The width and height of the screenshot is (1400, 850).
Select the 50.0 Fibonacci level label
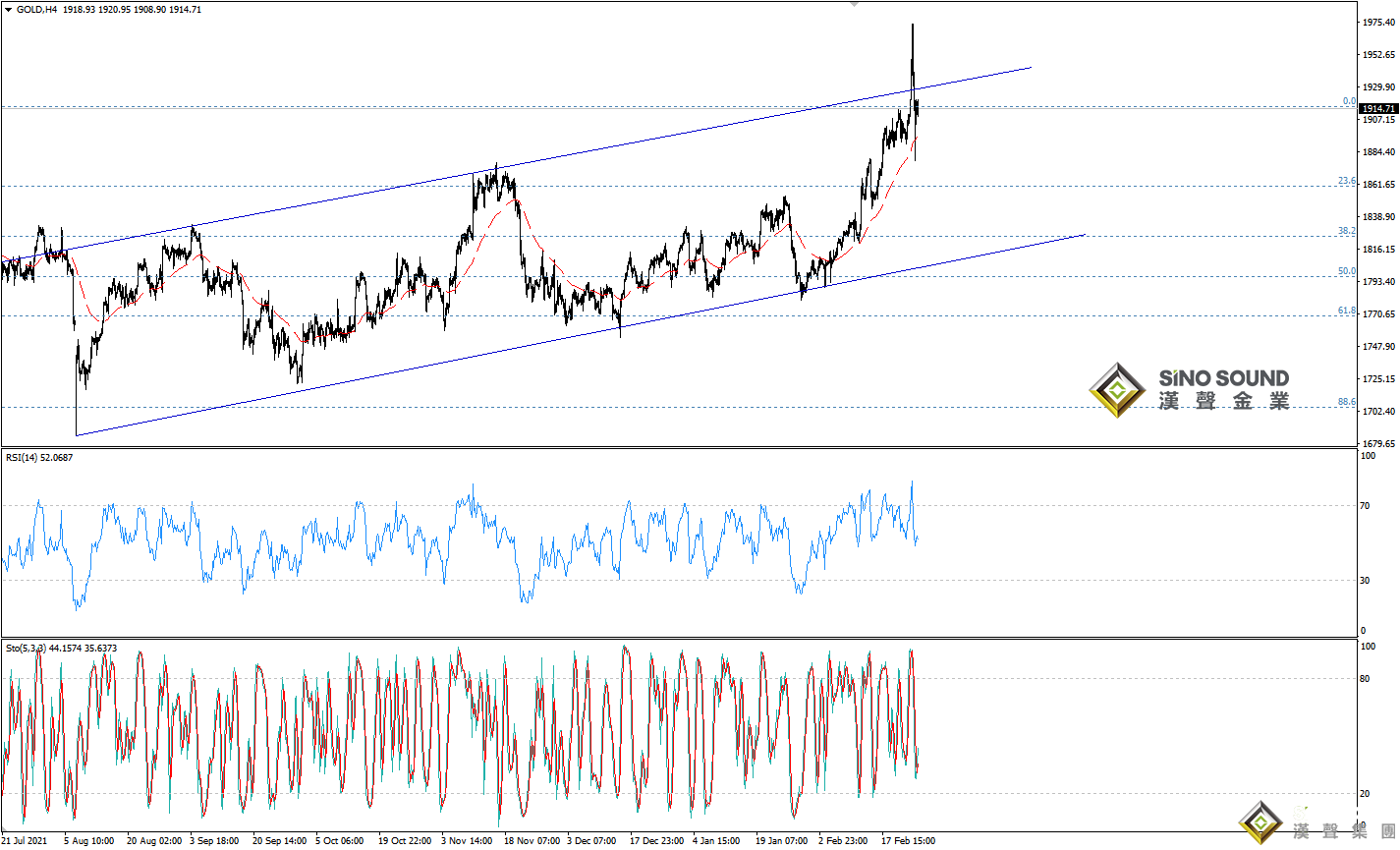click(x=1346, y=271)
